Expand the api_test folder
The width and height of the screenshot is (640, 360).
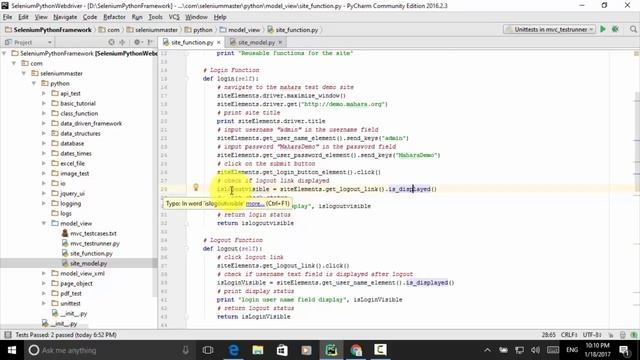pos(44,93)
